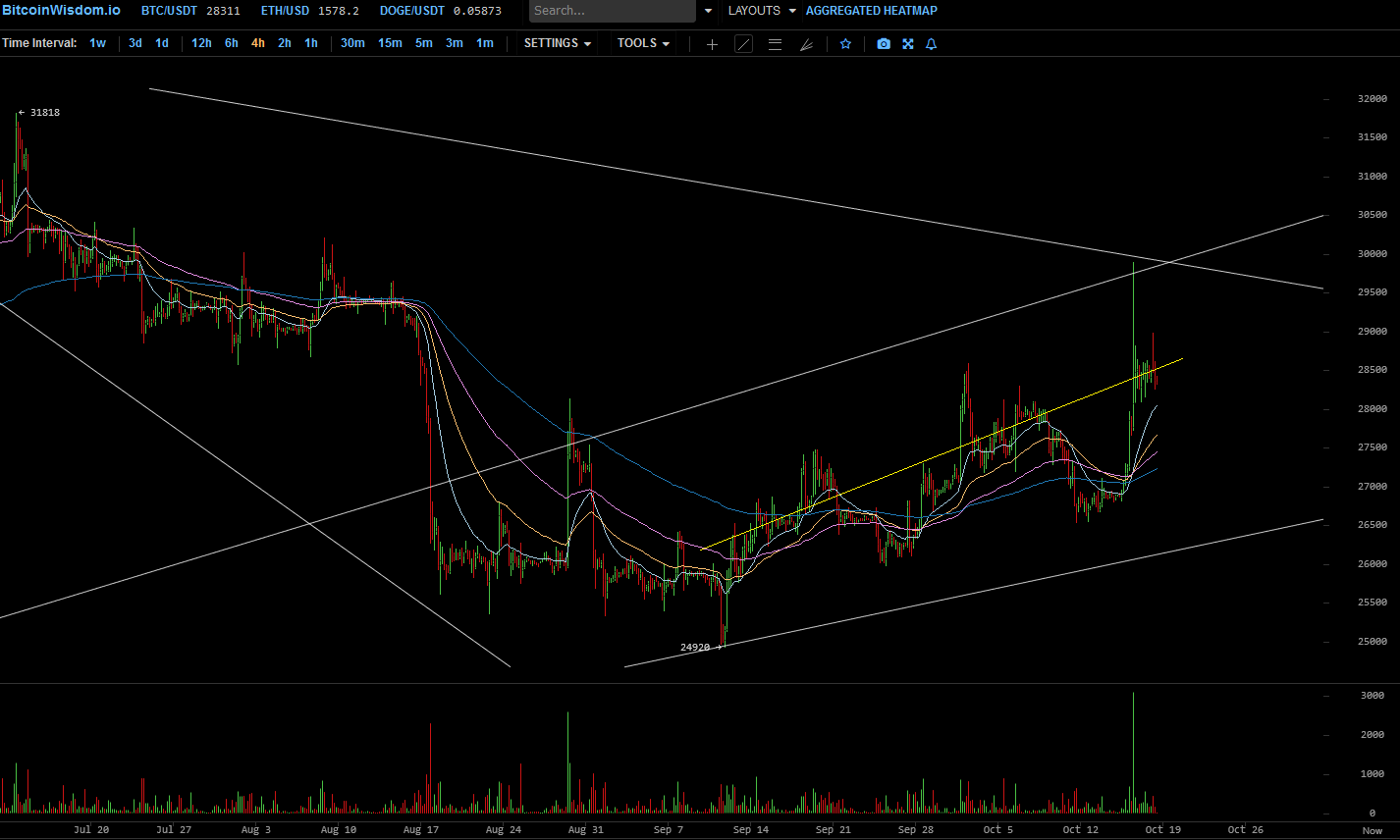Switch time interval to 1d
Viewport: 1400px width, 840px height.
(162, 43)
